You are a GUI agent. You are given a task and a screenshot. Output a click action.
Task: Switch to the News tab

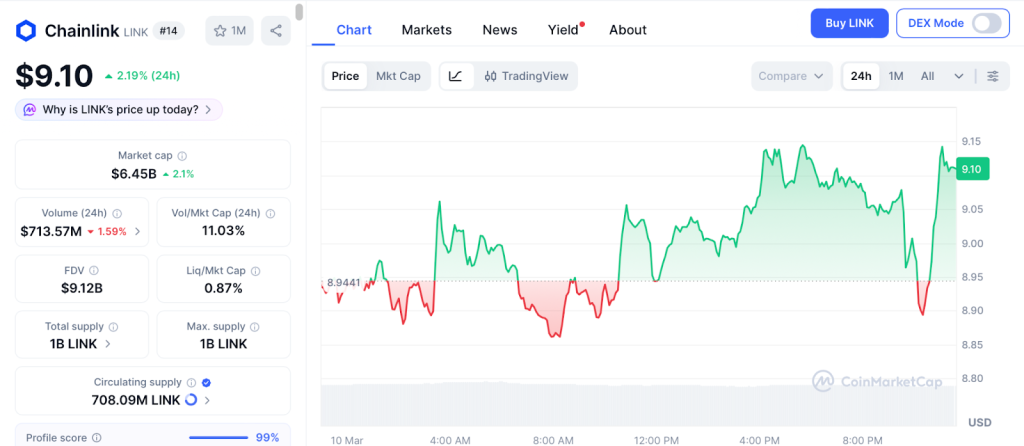coord(499,30)
